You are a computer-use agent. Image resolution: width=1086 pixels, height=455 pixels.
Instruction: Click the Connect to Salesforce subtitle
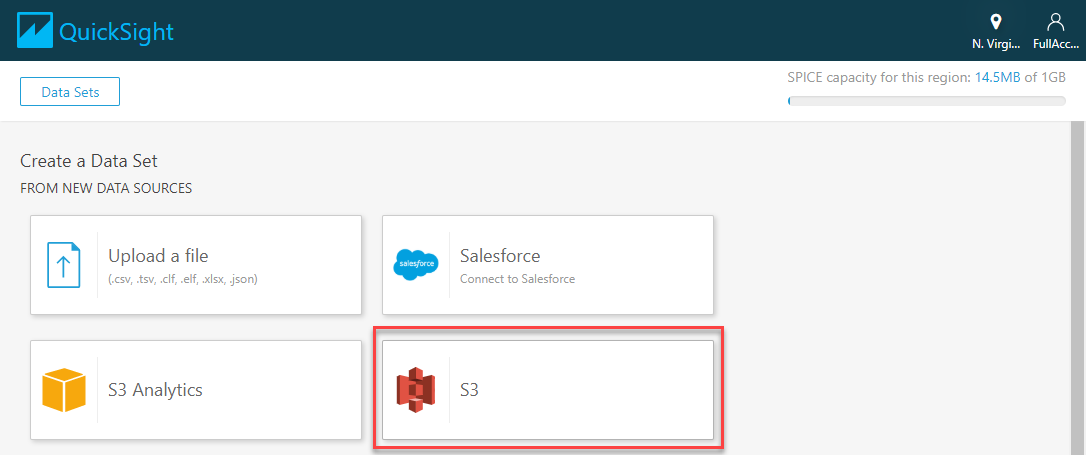[x=517, y=279]
